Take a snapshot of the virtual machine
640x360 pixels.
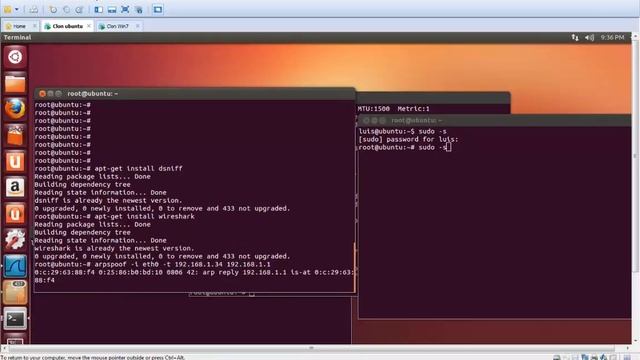click(53, 9)
